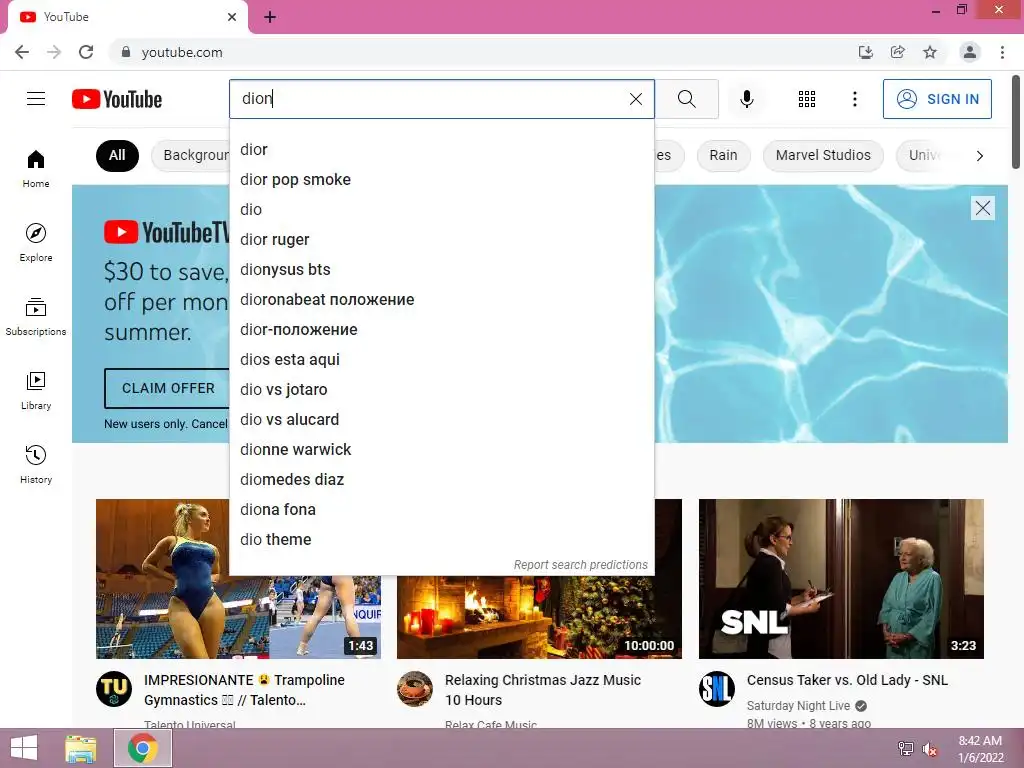This screenshot has width=1024, height=768.
Task: Choose suggestion 'dionne warwick'
Action: [441, 450]
